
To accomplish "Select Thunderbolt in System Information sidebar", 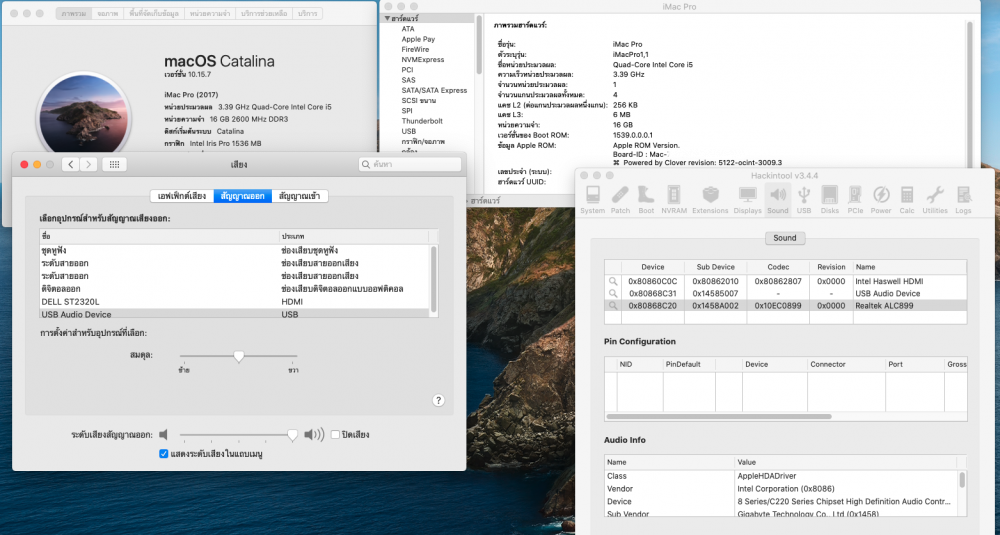I will (422, 121).
